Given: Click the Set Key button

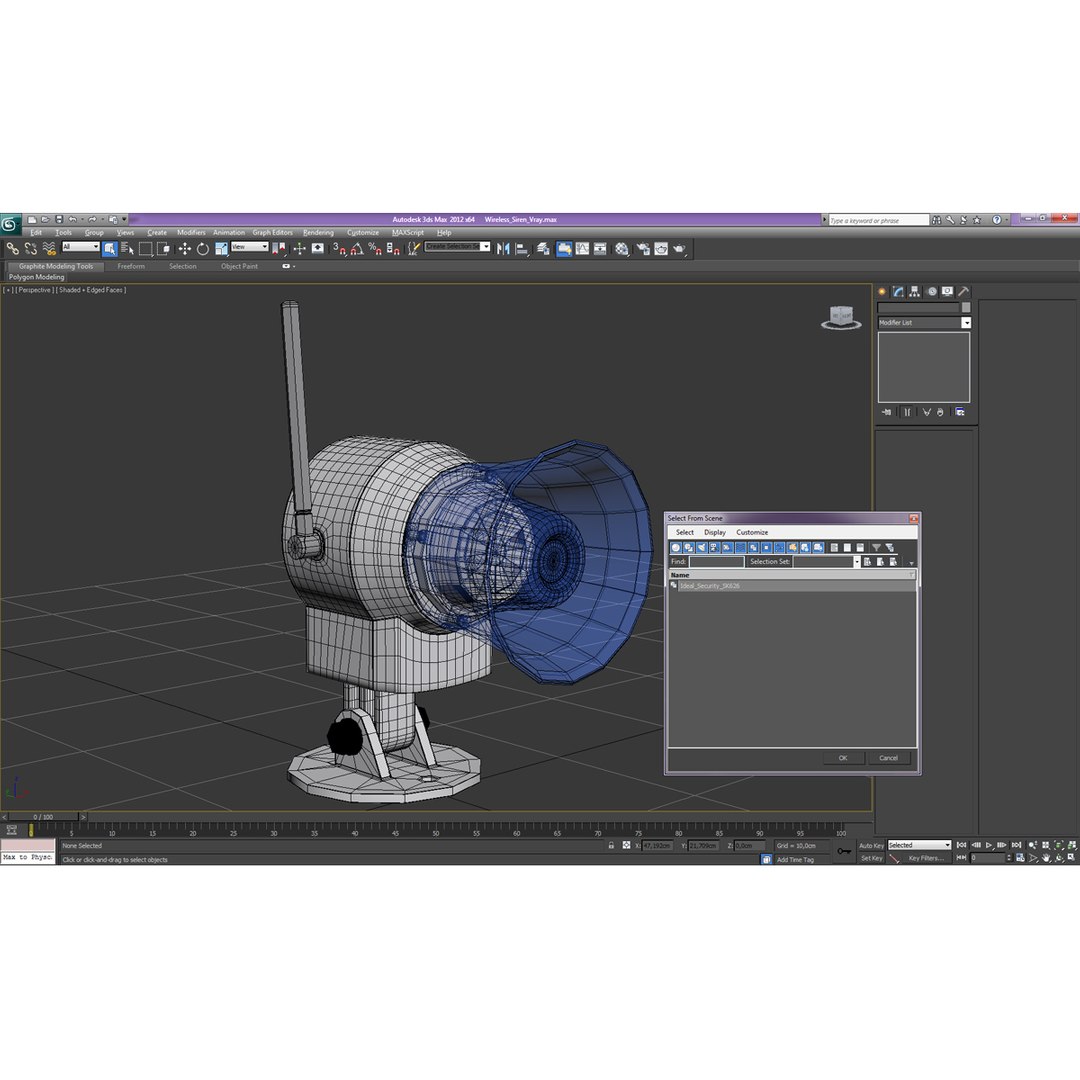Looking at the screenshot, I should tap(871, 858).
